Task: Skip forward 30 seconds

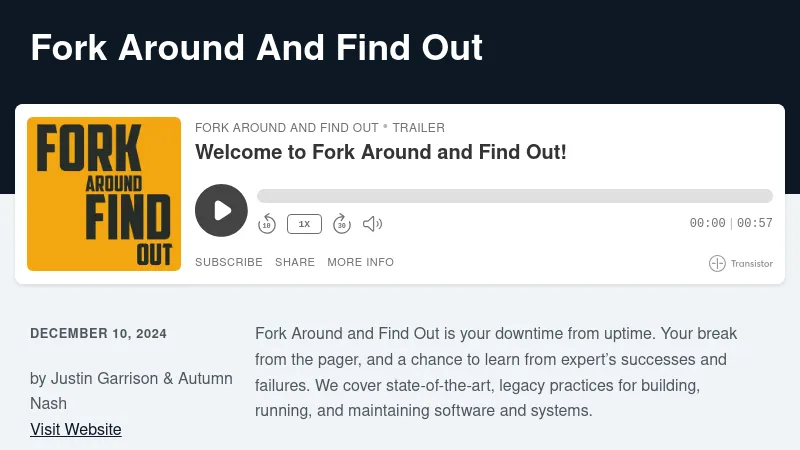Action: click(x=341, y=224)
